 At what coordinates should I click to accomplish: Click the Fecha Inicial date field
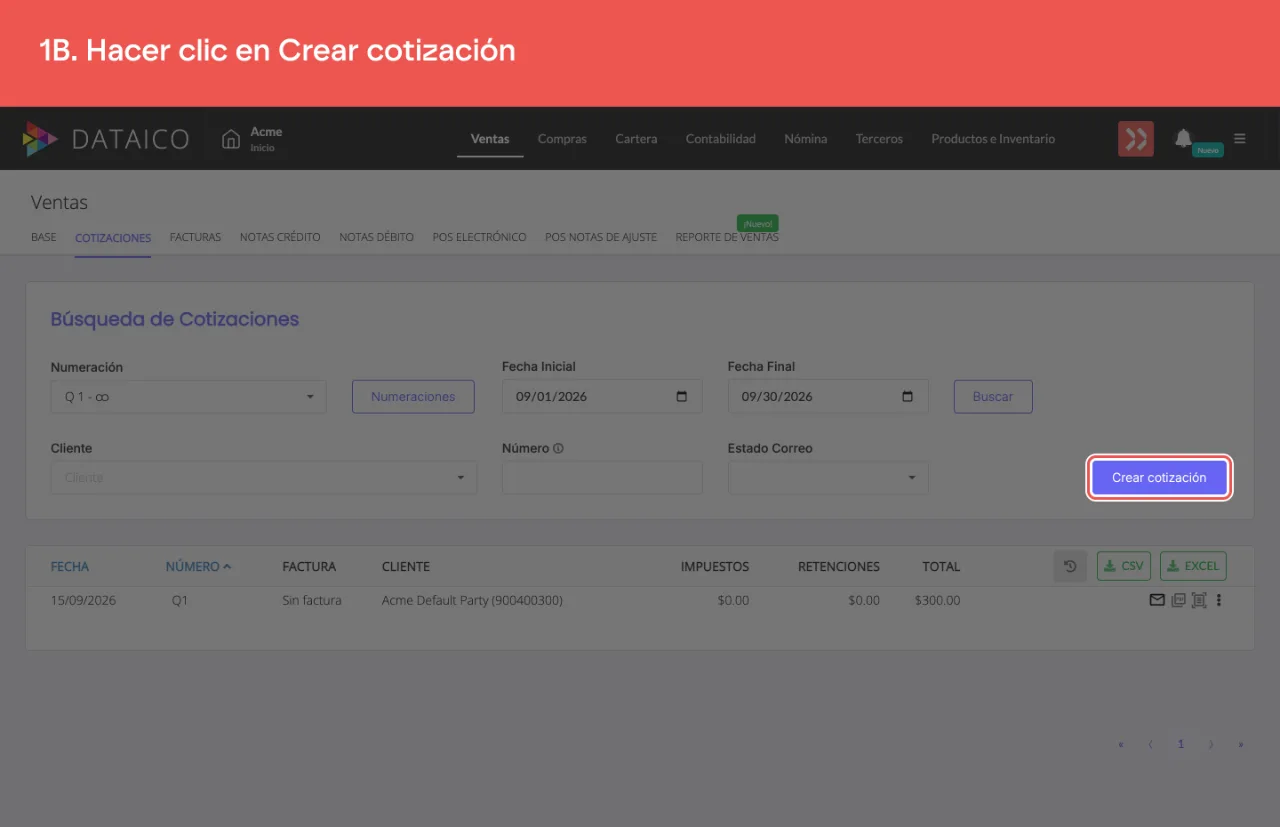coord(602,397)
